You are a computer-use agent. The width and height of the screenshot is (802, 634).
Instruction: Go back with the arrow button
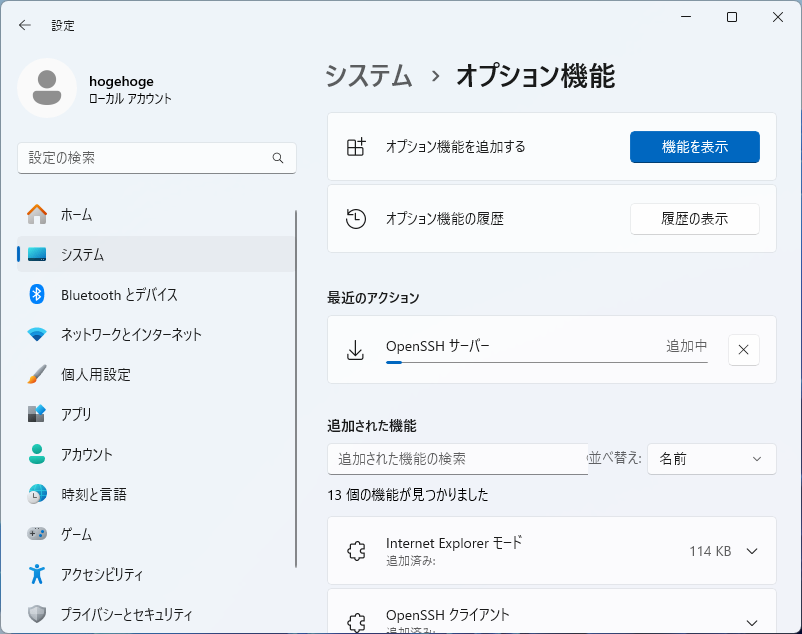pyautogui.click(x=25, y=25)
